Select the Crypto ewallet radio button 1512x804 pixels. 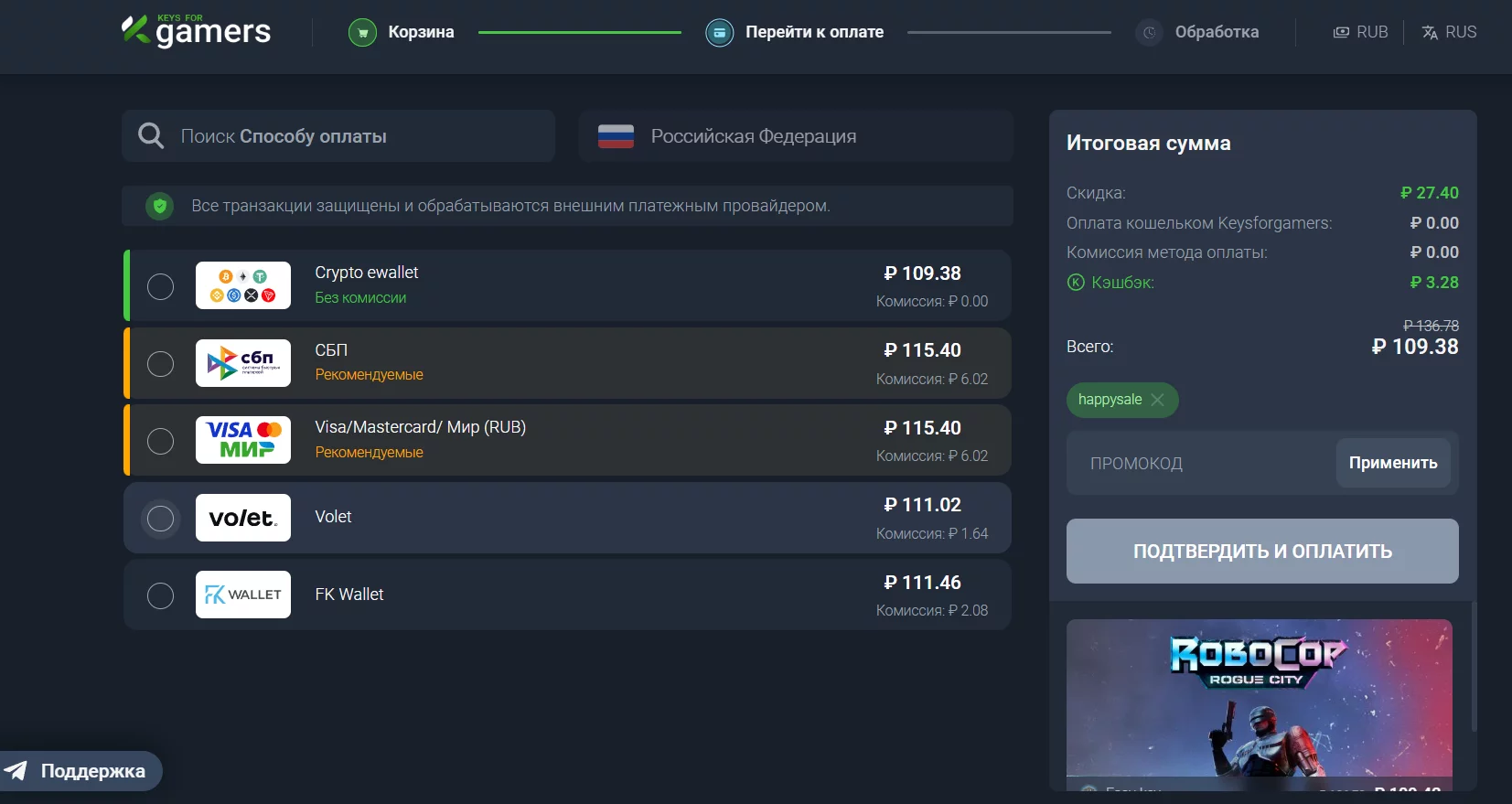(x=161, y=286)
